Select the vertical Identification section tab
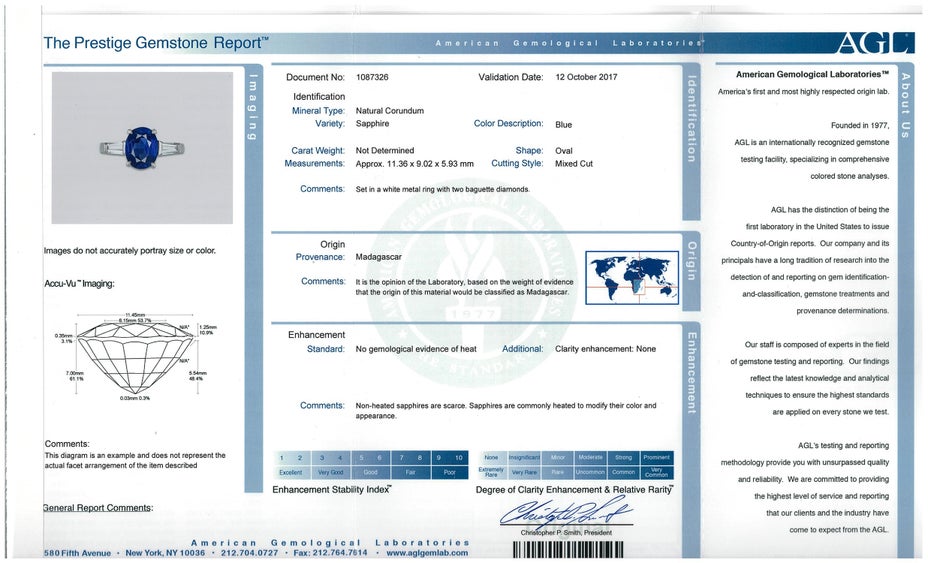 click(x=690, y=120)
